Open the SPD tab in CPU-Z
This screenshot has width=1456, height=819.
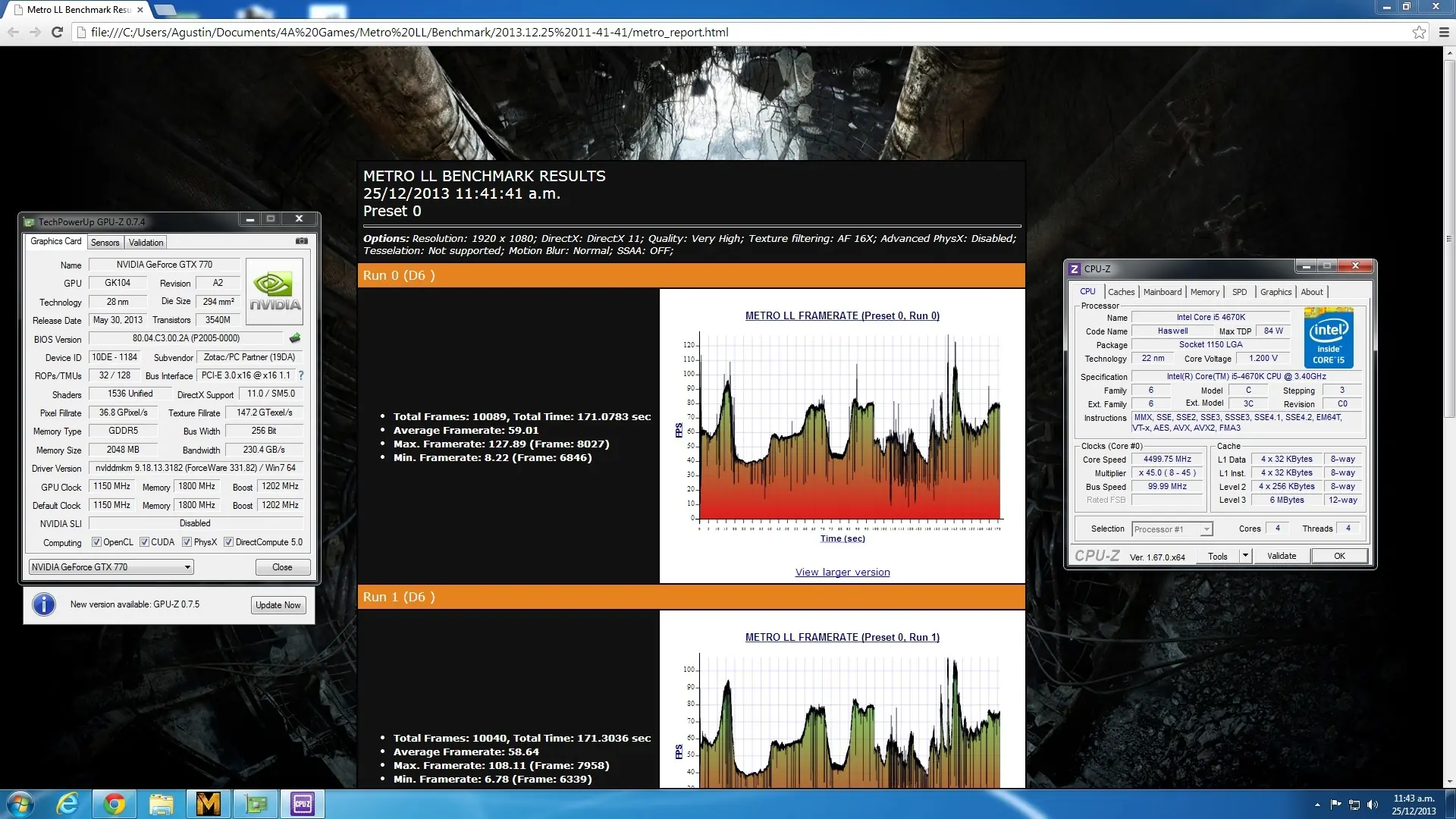coord(1240,292)
